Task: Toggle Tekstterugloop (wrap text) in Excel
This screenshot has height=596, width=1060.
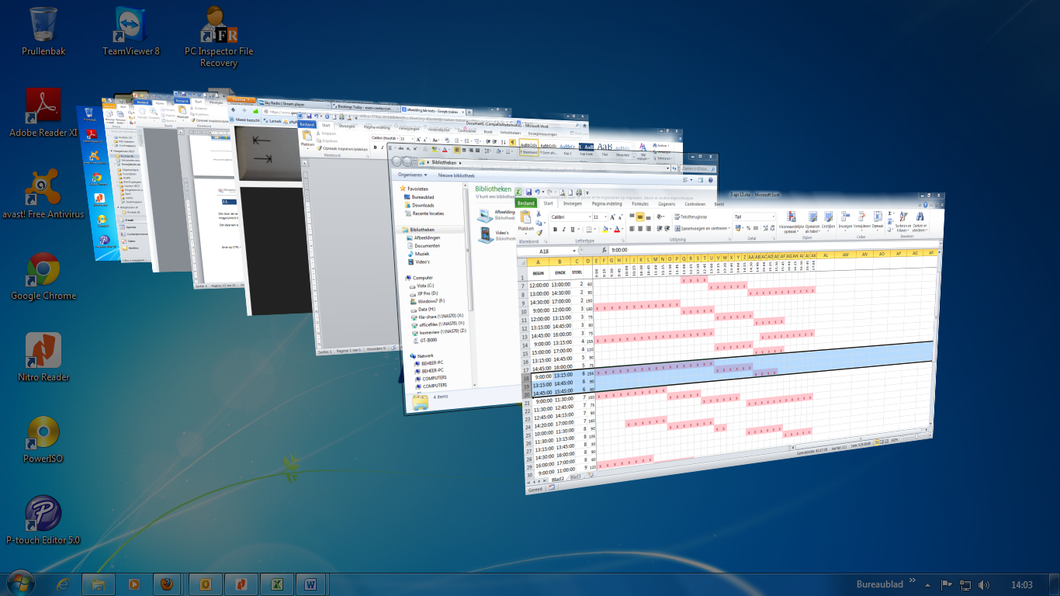Action: [691, 217]
